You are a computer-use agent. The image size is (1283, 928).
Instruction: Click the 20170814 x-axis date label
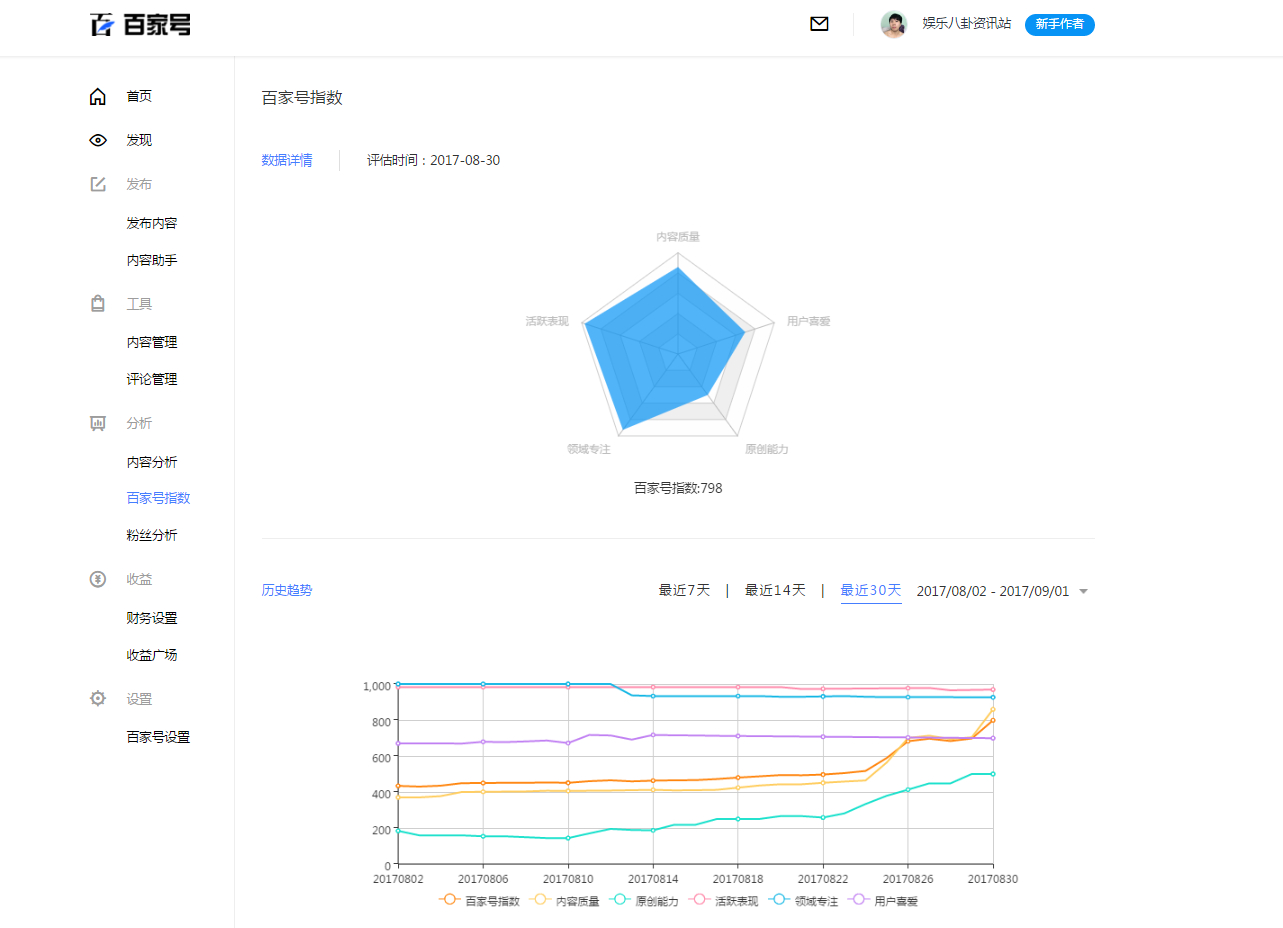[653, 879]
